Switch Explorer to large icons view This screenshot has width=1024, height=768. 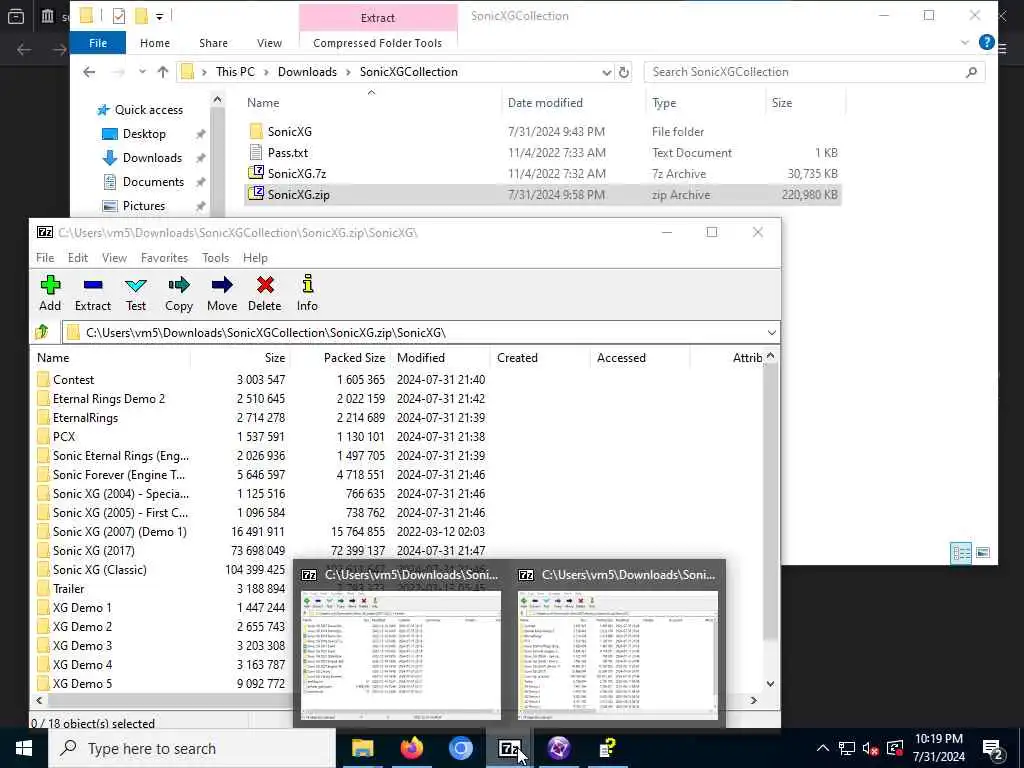click(x=983, y=553)
